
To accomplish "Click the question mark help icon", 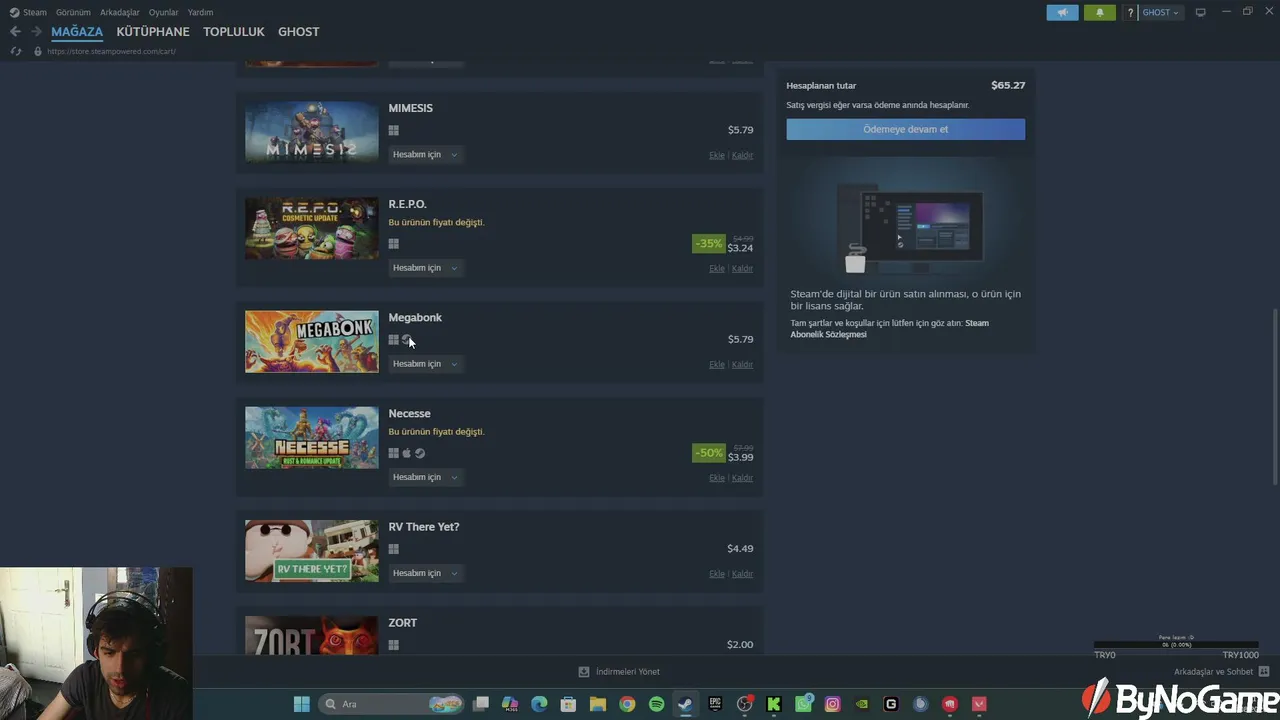I will pos(1131,13).
